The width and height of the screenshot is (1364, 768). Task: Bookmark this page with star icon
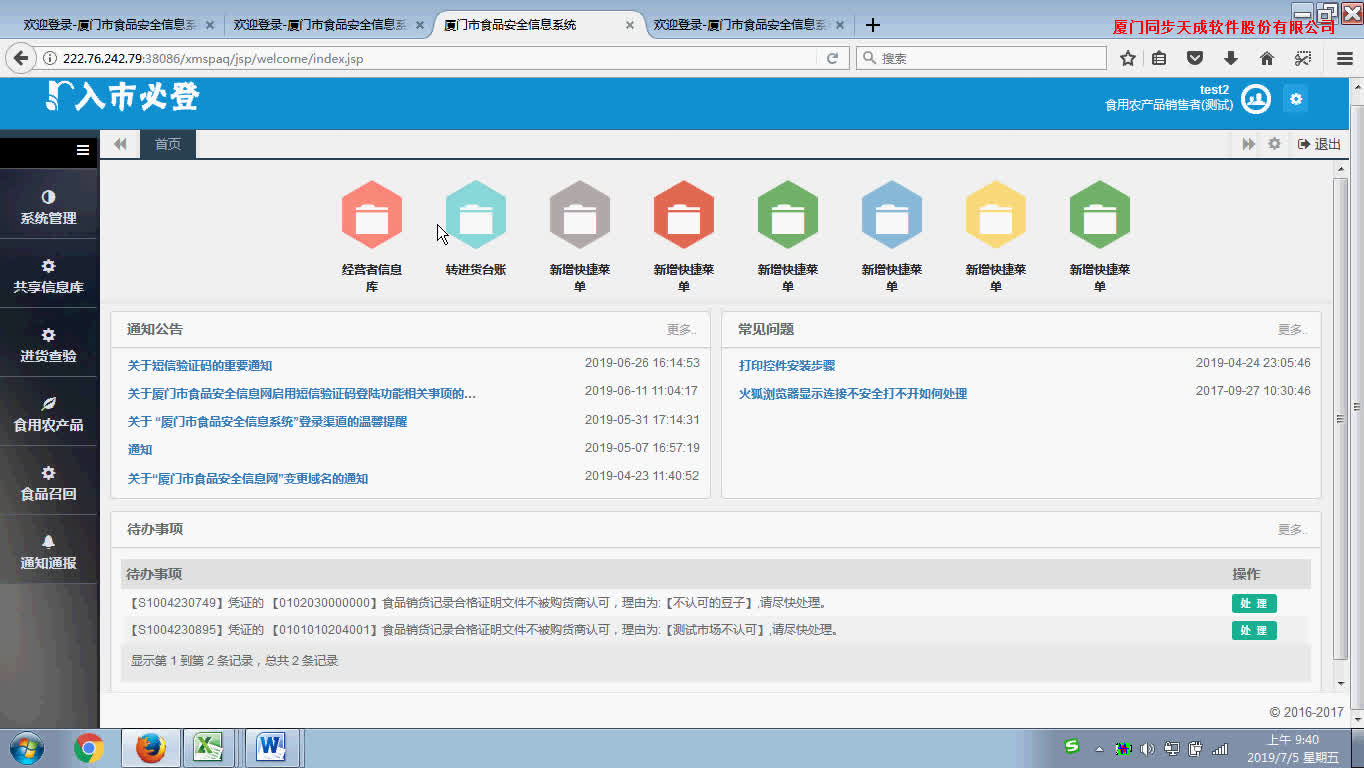point(1128,59)
